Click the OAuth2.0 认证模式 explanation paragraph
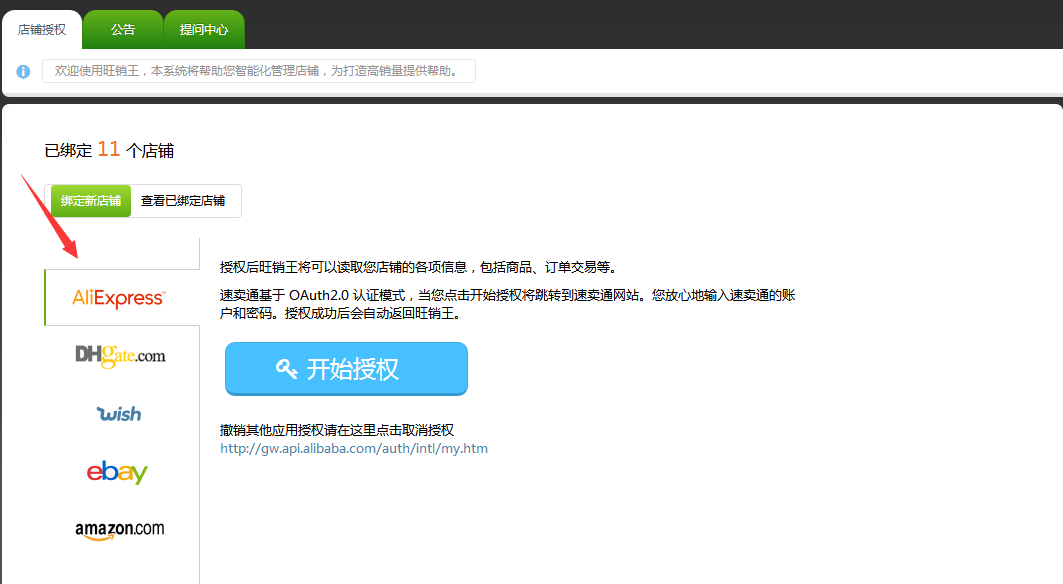The image size is (1063, 584). pyautogui.click(x=508, y=304)
